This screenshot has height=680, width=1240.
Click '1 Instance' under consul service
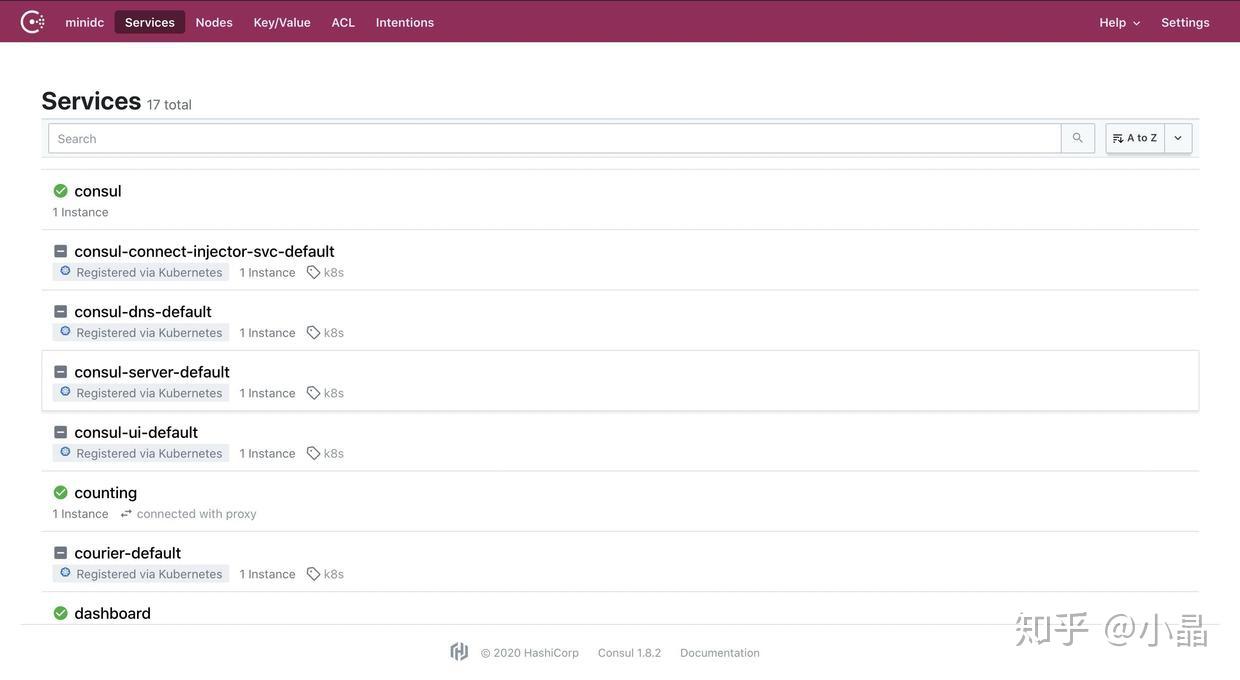tap(81, 212)
